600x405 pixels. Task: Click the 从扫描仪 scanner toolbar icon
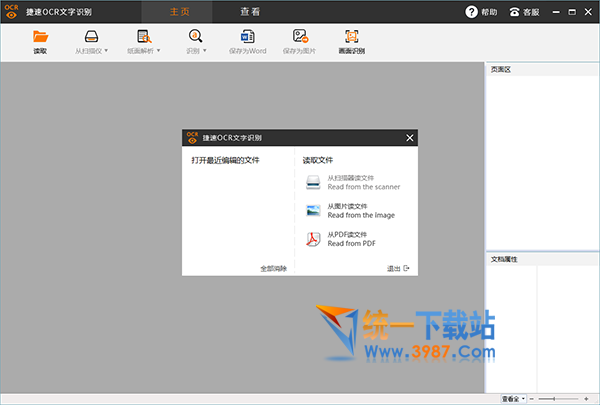point(91,37)
